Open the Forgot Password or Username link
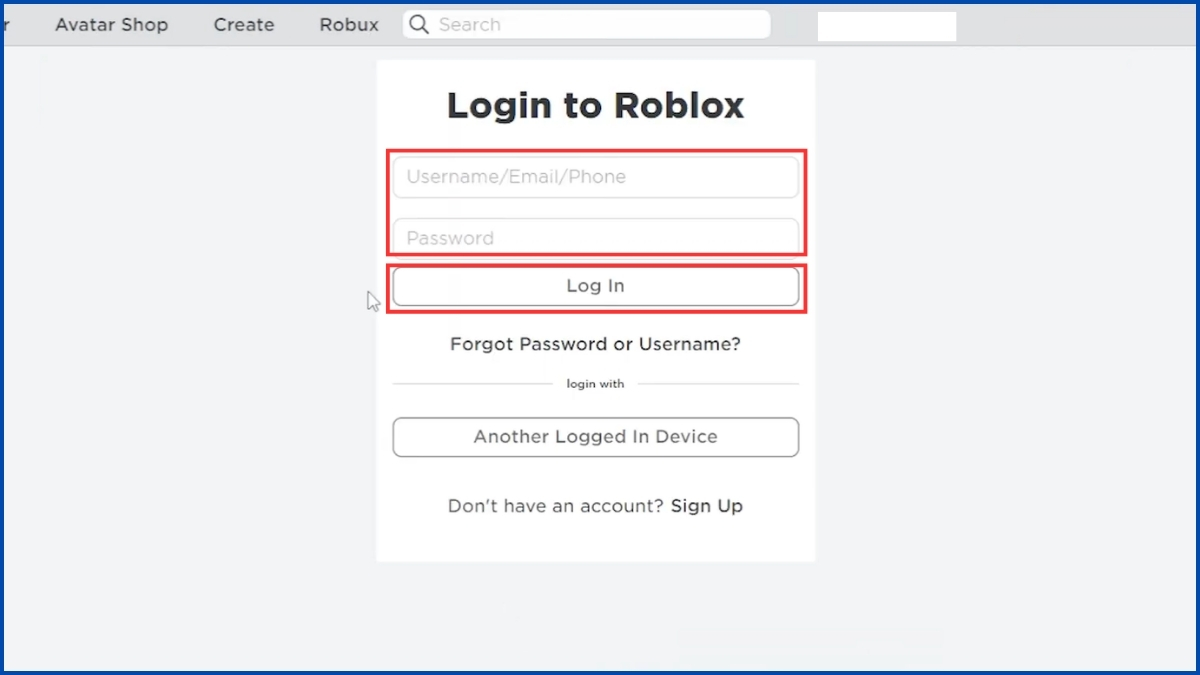 click(x=595, y=344)
